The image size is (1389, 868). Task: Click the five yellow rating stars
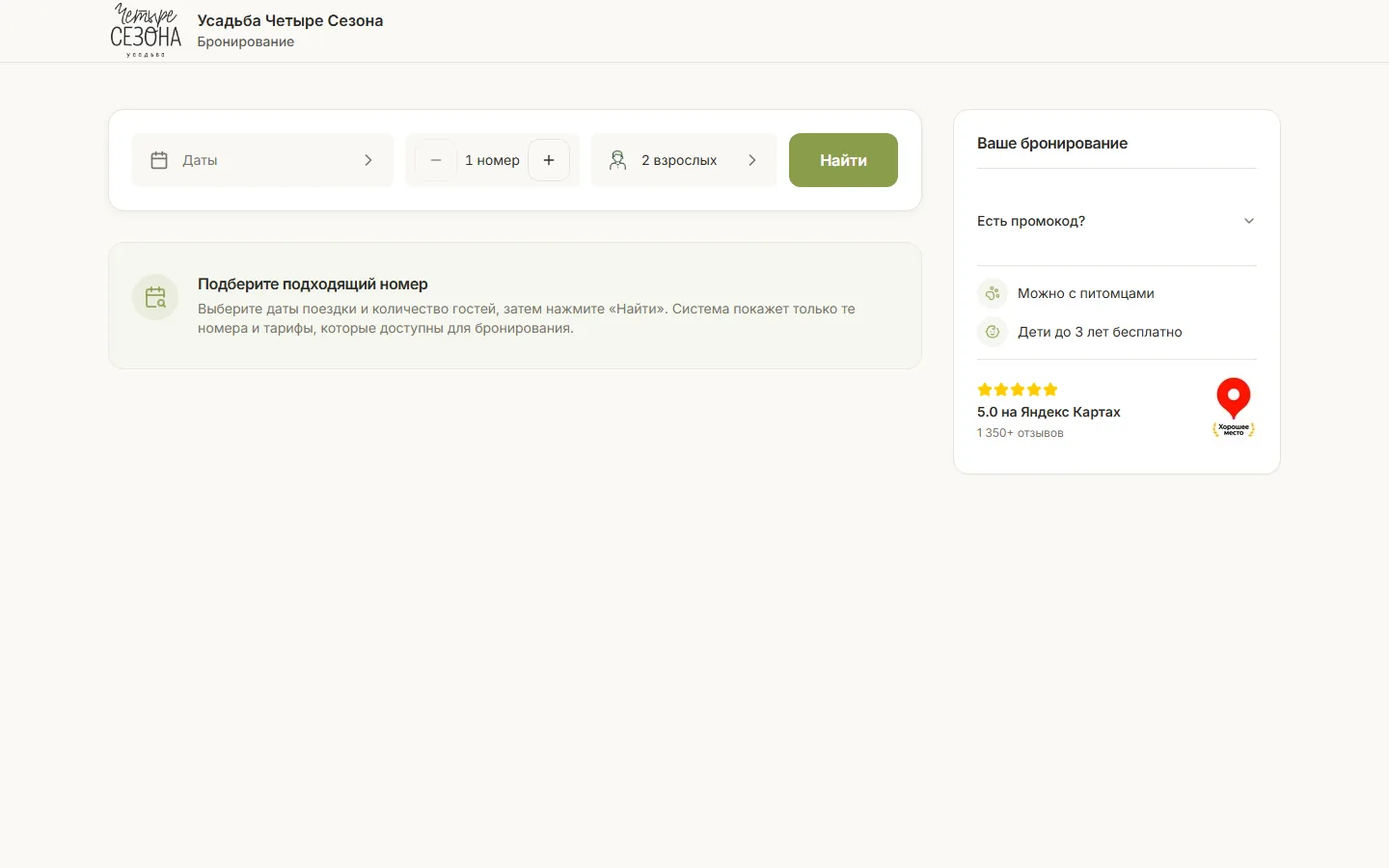tap(1018, 390)
